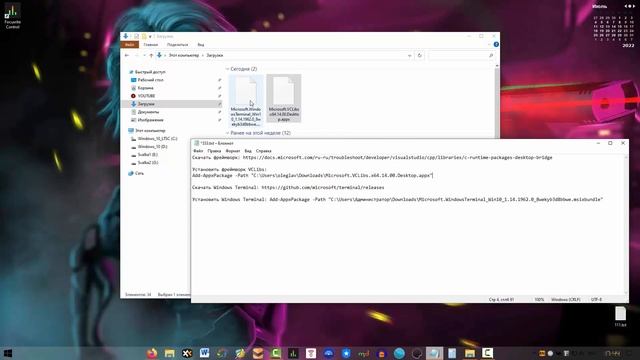
Task: Open the green bars icon on black taskbar tile
Action: point(293,353)
